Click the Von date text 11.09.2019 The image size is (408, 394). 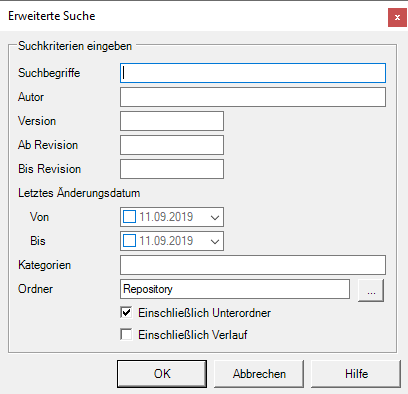pyautogui.click(x=166, y=217)
